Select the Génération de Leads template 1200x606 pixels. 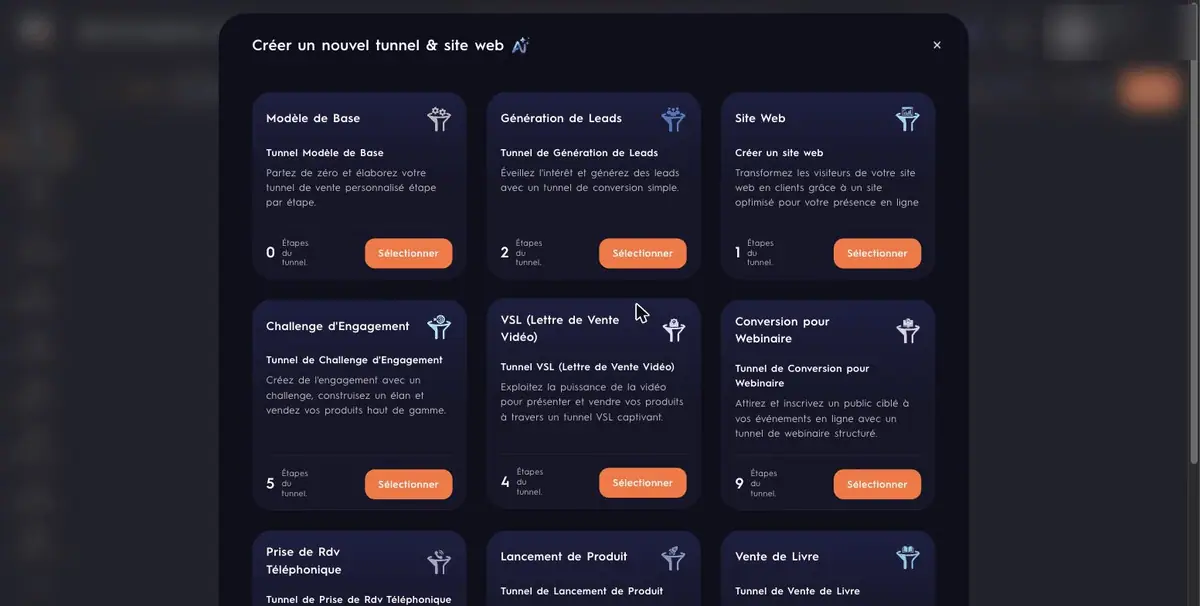(x=642, y=253)
